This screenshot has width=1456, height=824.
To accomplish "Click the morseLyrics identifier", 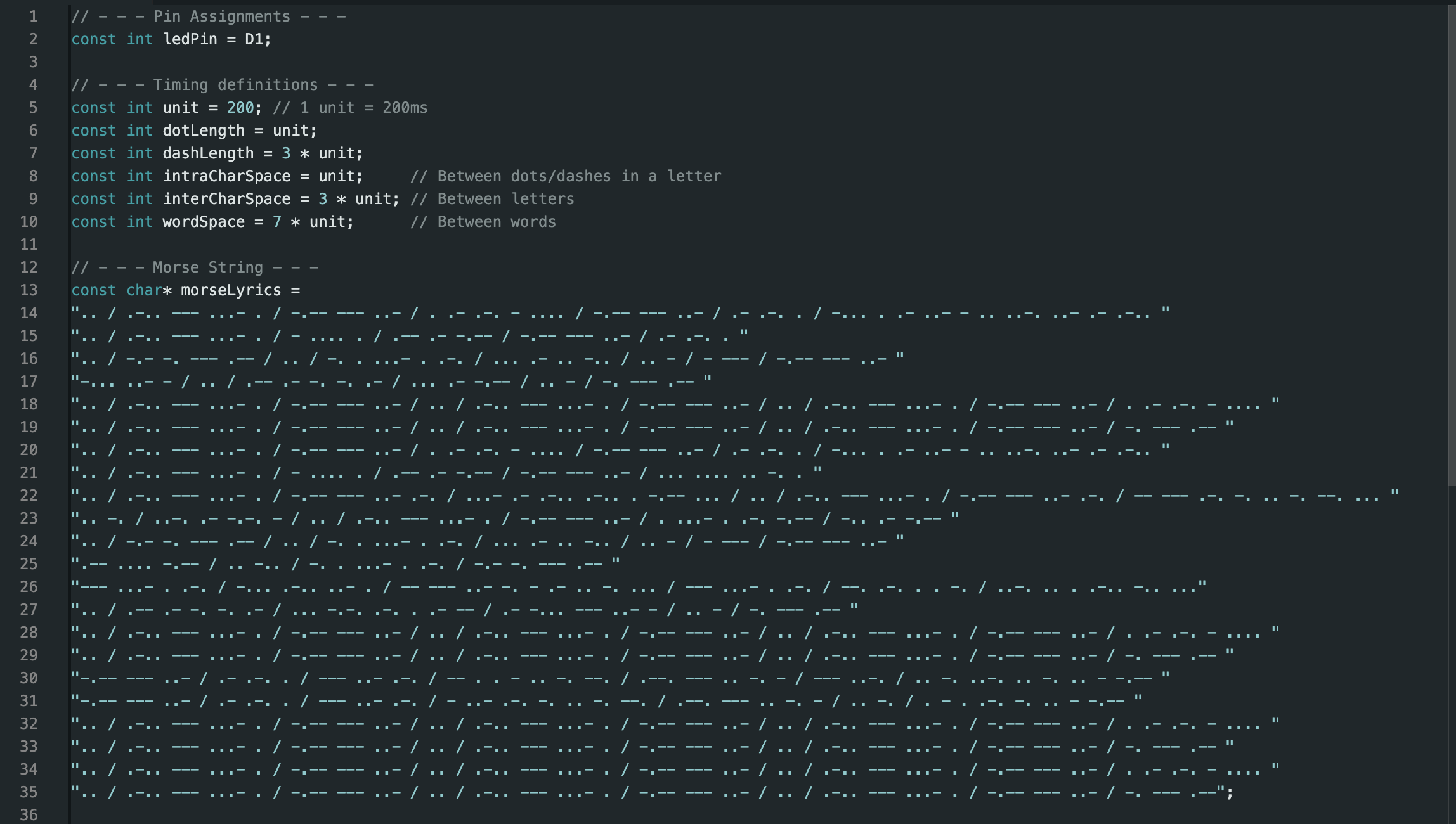I will click(231, 290).
